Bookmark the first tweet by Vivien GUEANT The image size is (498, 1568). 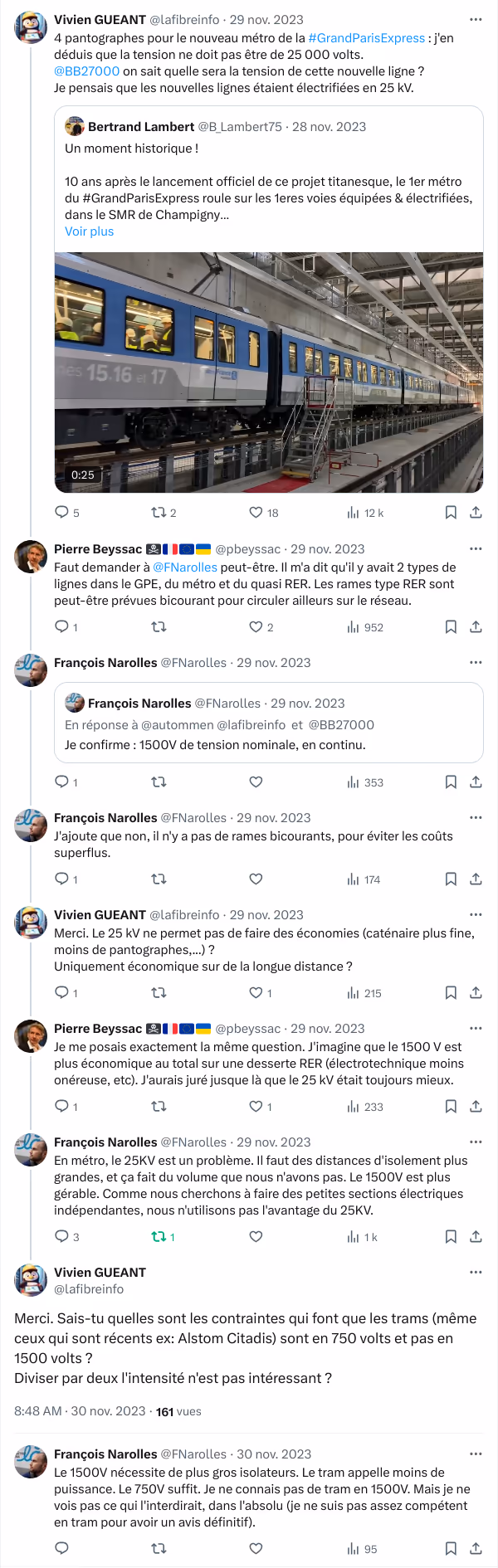451,512
